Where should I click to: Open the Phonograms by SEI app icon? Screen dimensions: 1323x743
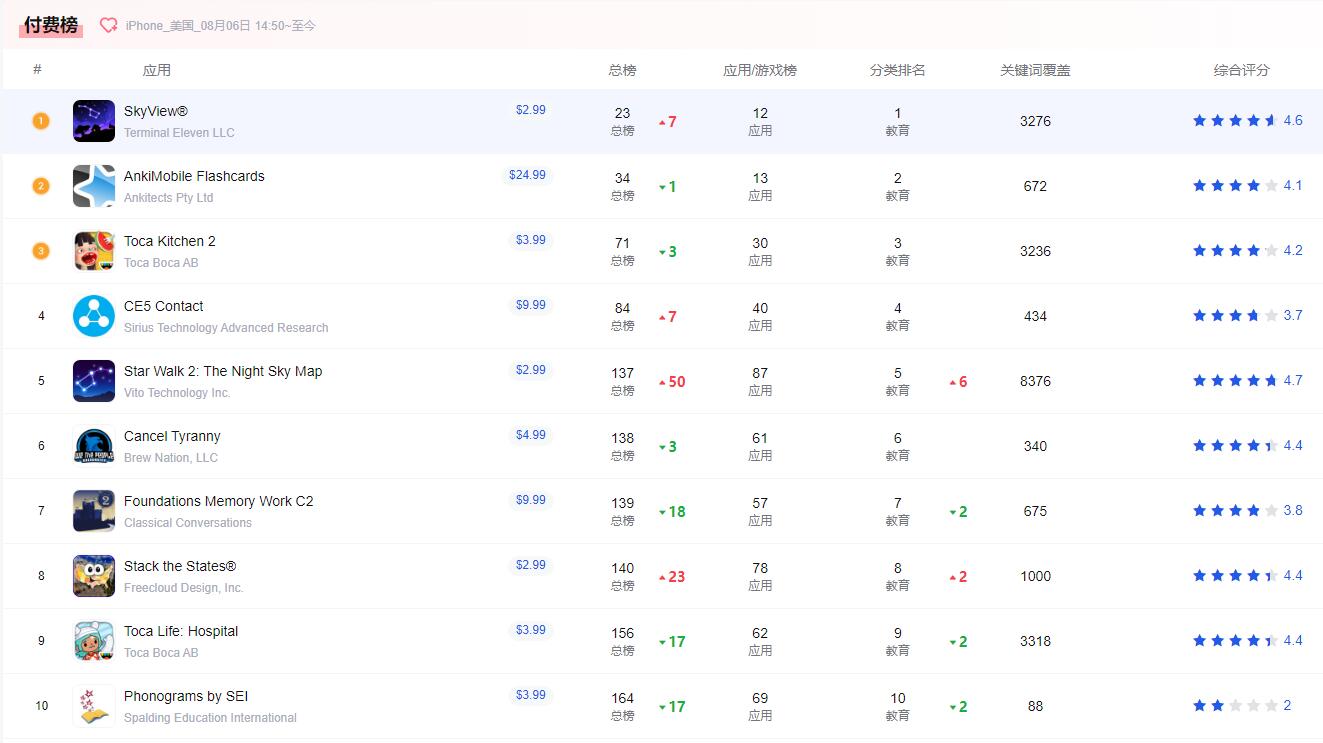pos(94,706)
